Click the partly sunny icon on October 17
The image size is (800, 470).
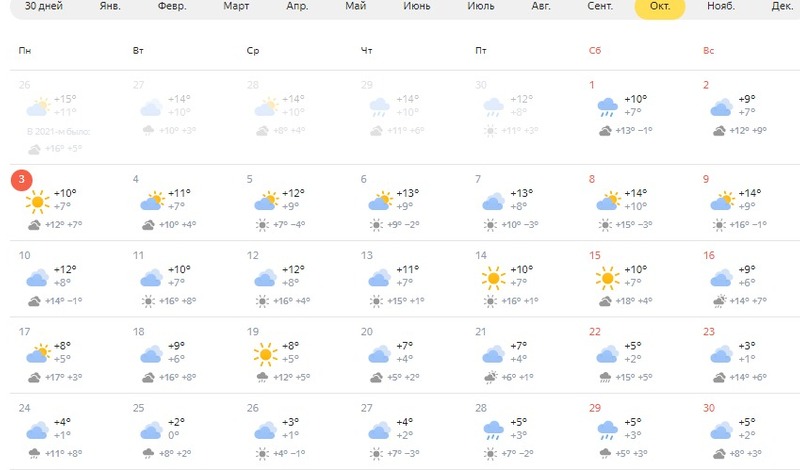click(x=38, y=353)
